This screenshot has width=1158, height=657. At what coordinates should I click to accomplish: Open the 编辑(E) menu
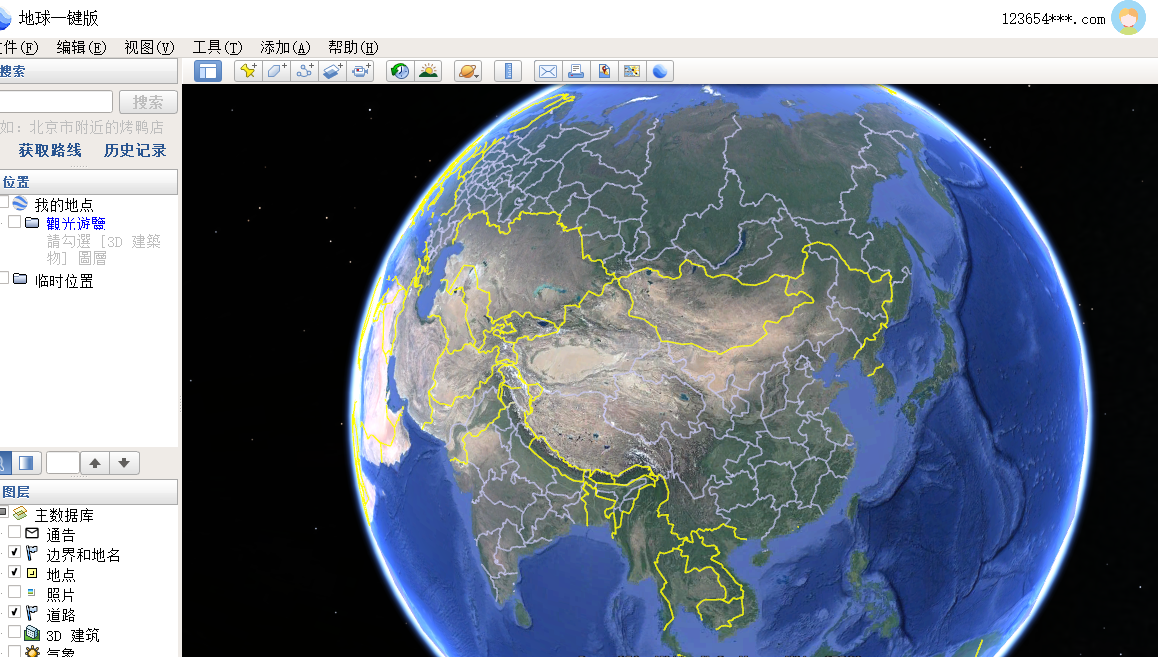(x=81, y=47)
